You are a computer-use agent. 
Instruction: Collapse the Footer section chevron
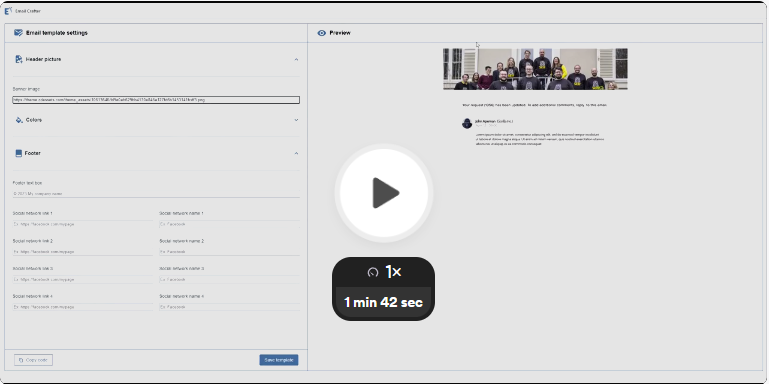pyautogui.click(x=296, y=154)
